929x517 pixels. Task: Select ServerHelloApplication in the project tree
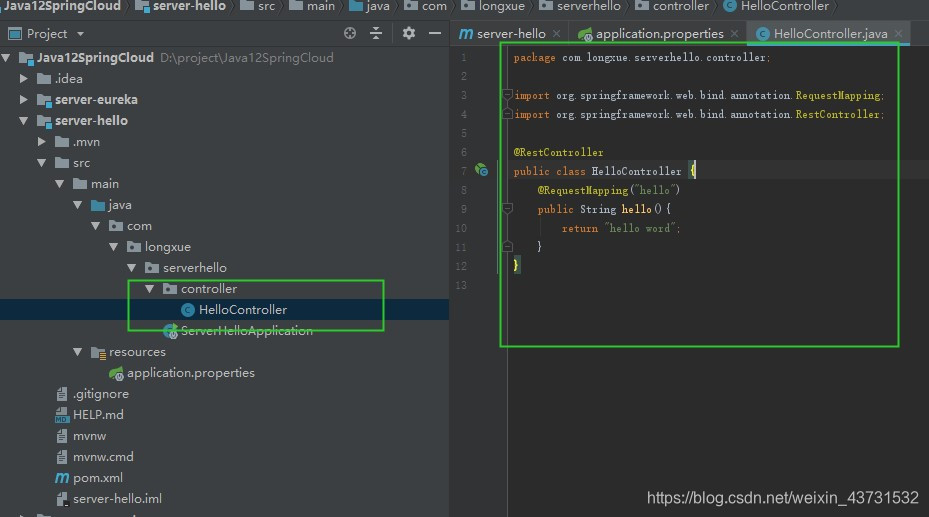[246, 331]
